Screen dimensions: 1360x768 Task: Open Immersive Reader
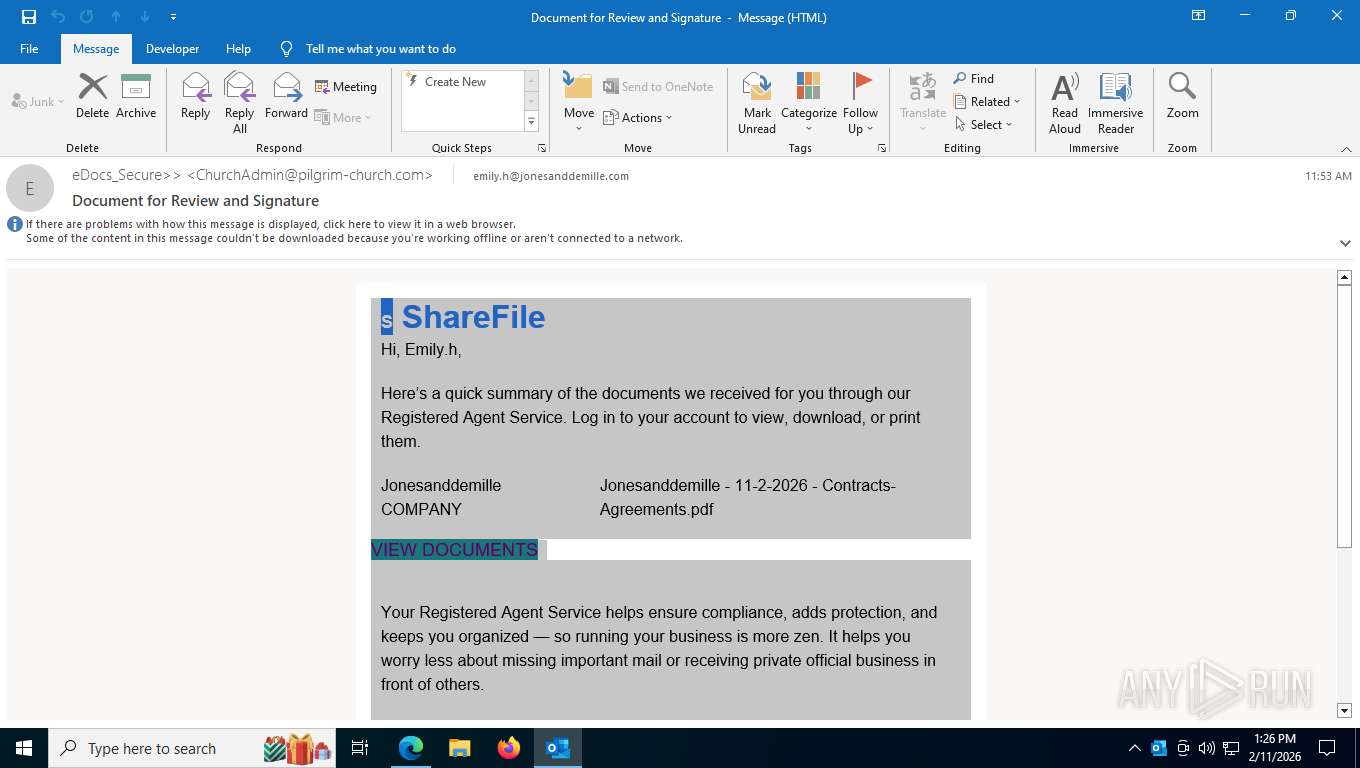[1116, 102]
